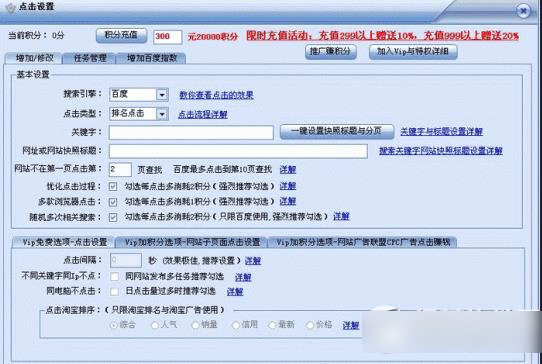Screen dimensions: 542x364
Task: Open the 增加百度指数 tab
Action: coord(152,58)
